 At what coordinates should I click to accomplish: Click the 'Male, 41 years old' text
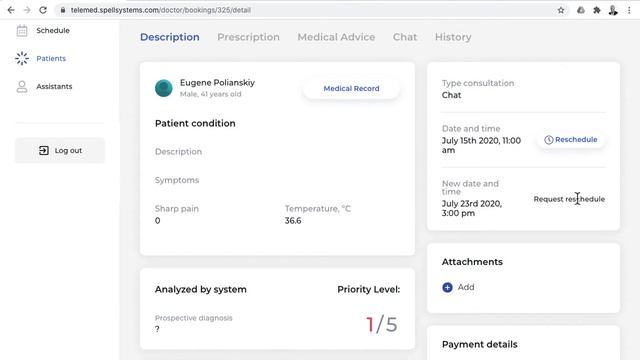(x=211, y=94)
